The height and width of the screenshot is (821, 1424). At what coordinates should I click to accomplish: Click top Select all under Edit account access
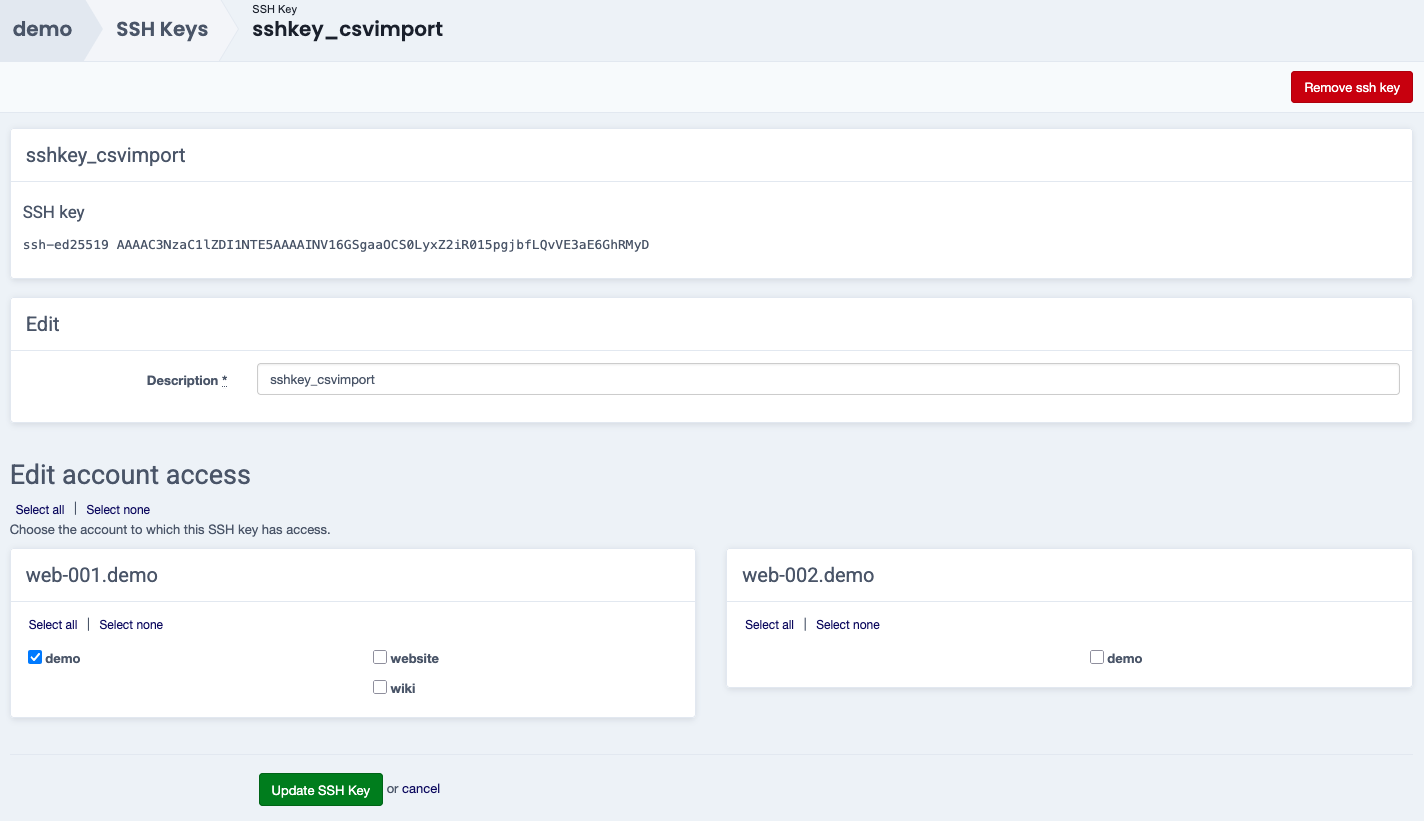40,510
